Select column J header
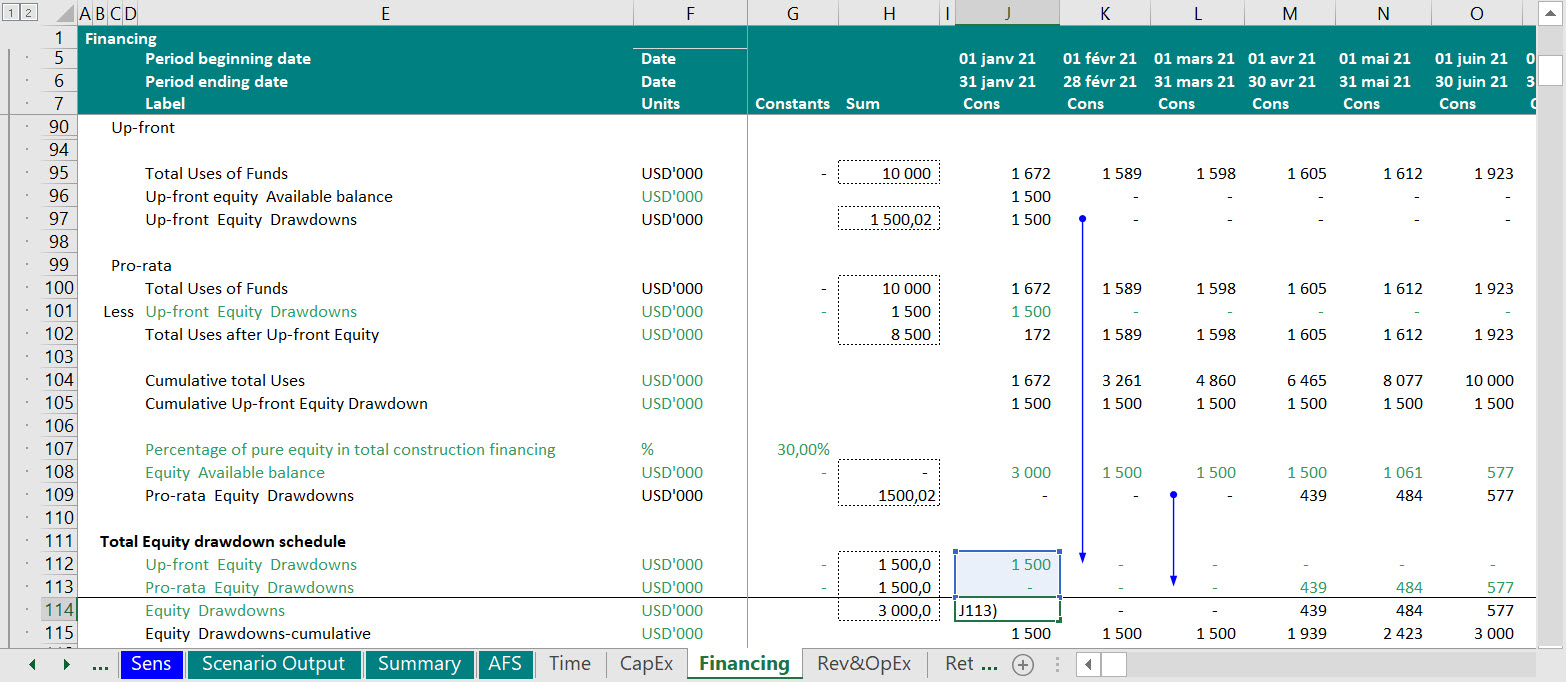The image size is (1566, 682). tap(1007, 13)
